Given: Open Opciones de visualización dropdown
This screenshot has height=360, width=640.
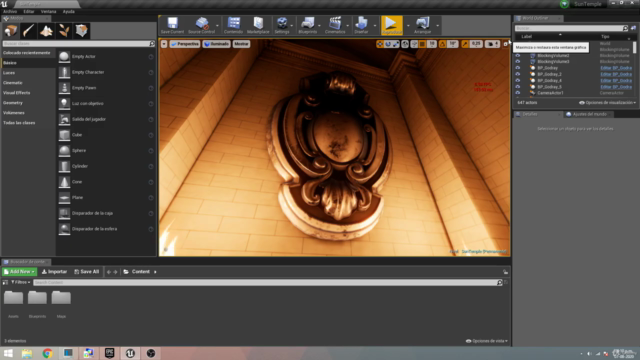Looking at the screenshot, I should (x=608, y=103).
